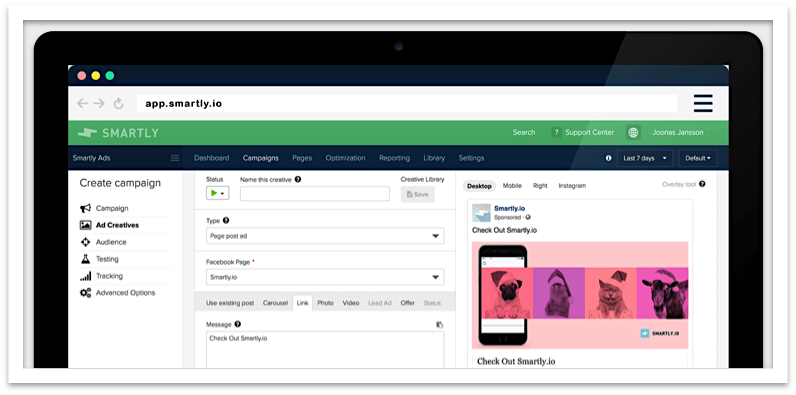Click the Advanced Options gears icon

pyautogui.click(x=85, y=293)
